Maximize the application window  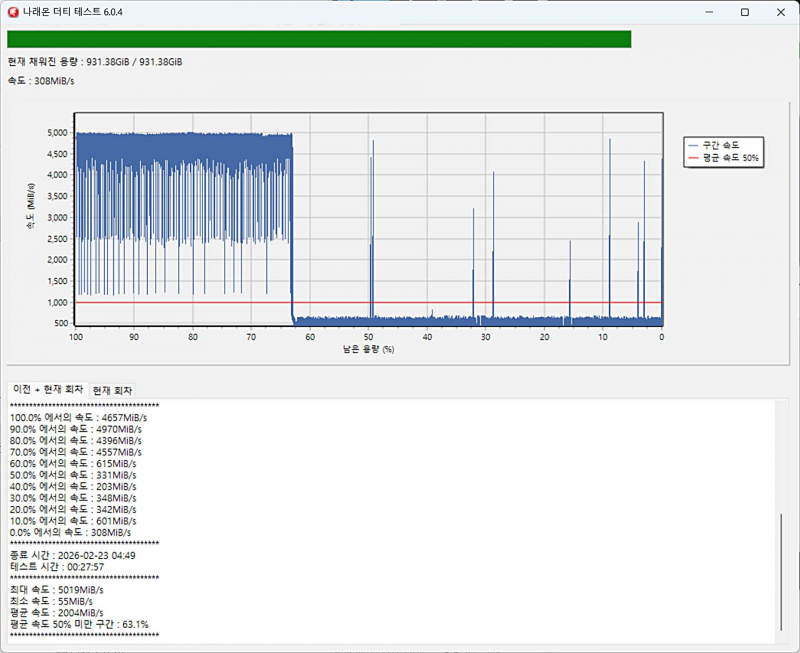pyautogui.click(x=744, y=12)
